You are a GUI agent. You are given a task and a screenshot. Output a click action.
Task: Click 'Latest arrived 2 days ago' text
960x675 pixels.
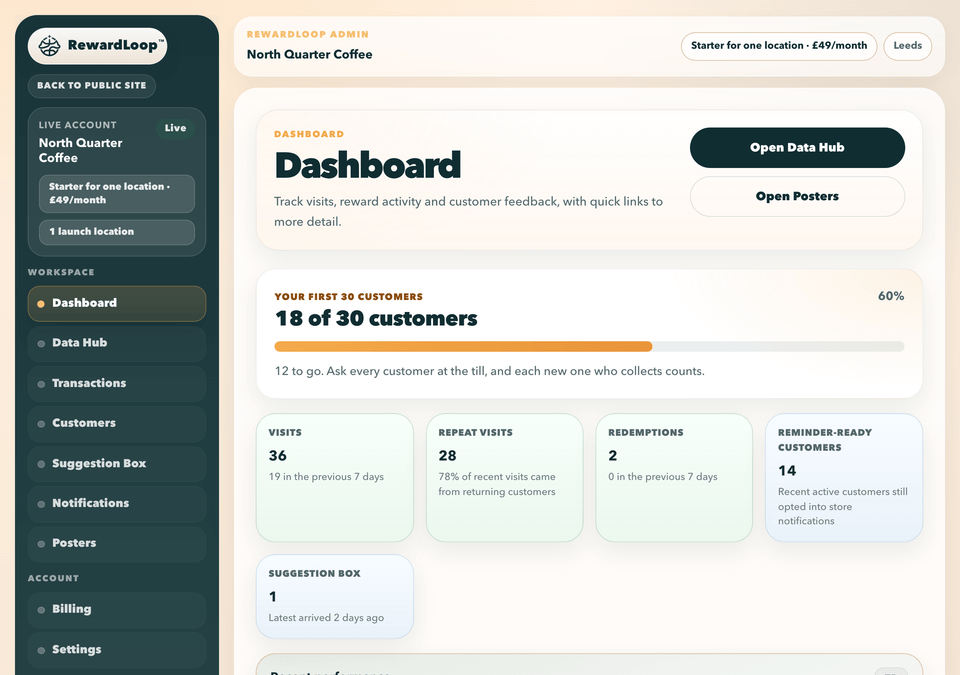tap(326, 617)
